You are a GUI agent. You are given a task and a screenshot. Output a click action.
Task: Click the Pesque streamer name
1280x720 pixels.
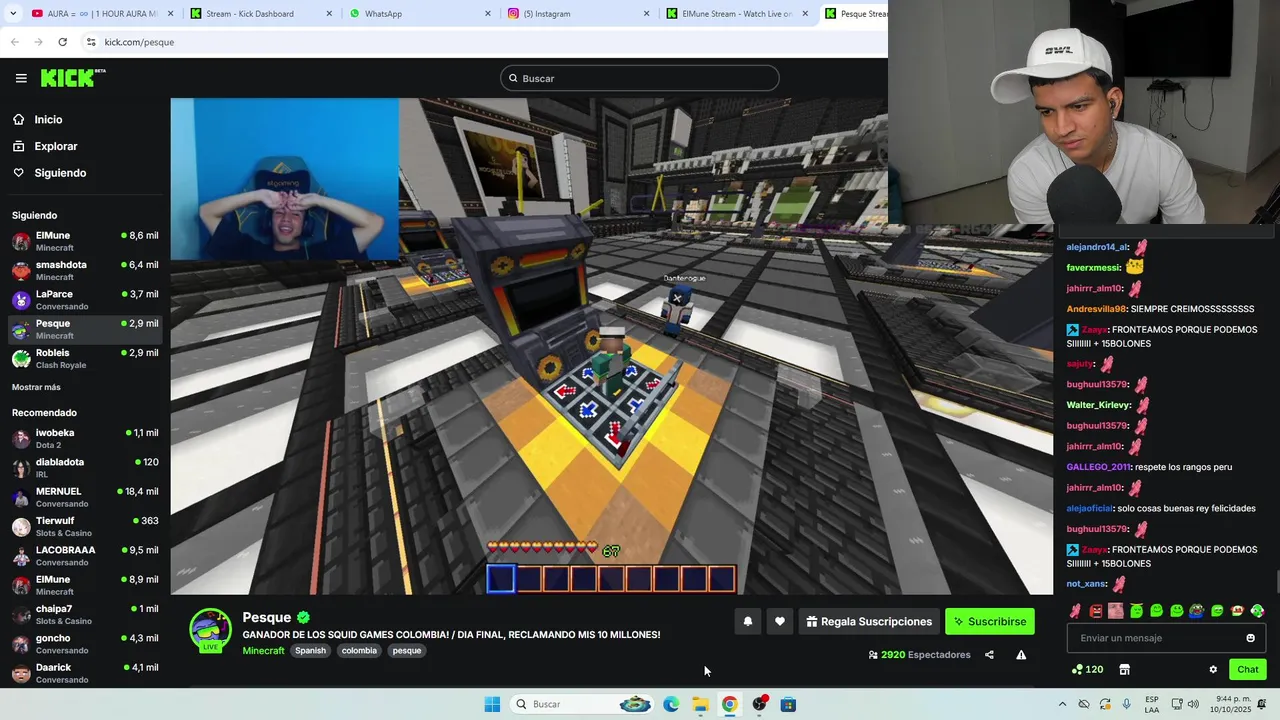[267, 617]
